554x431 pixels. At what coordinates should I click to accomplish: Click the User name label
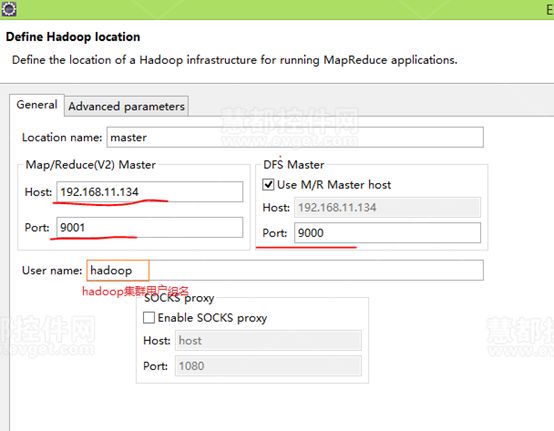pyautogui.click(x=52, y=271)
